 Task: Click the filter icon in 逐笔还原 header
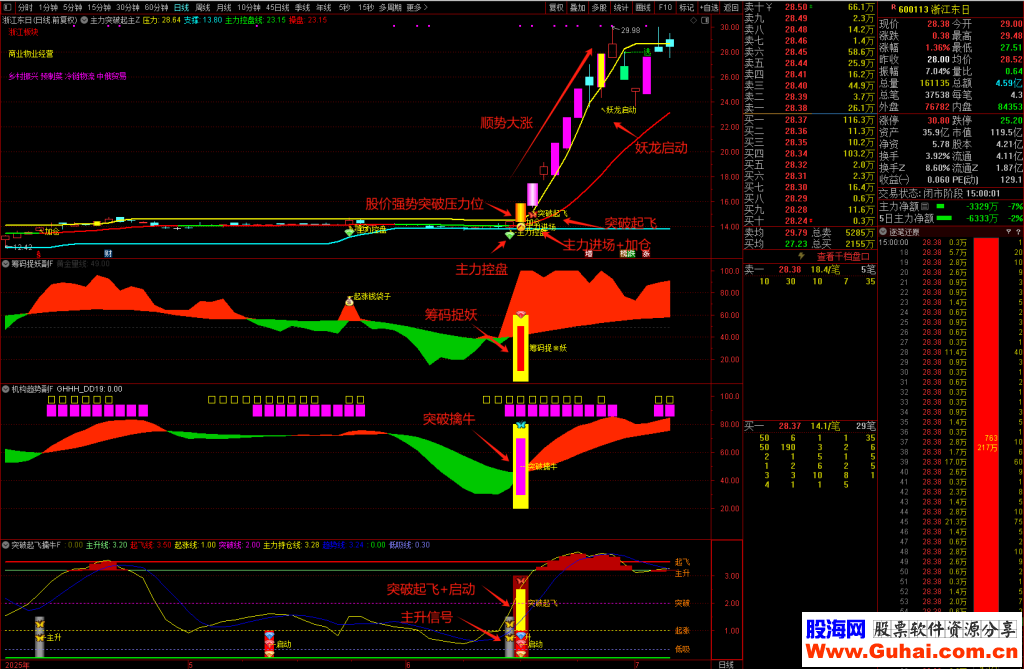point(1008,232)
